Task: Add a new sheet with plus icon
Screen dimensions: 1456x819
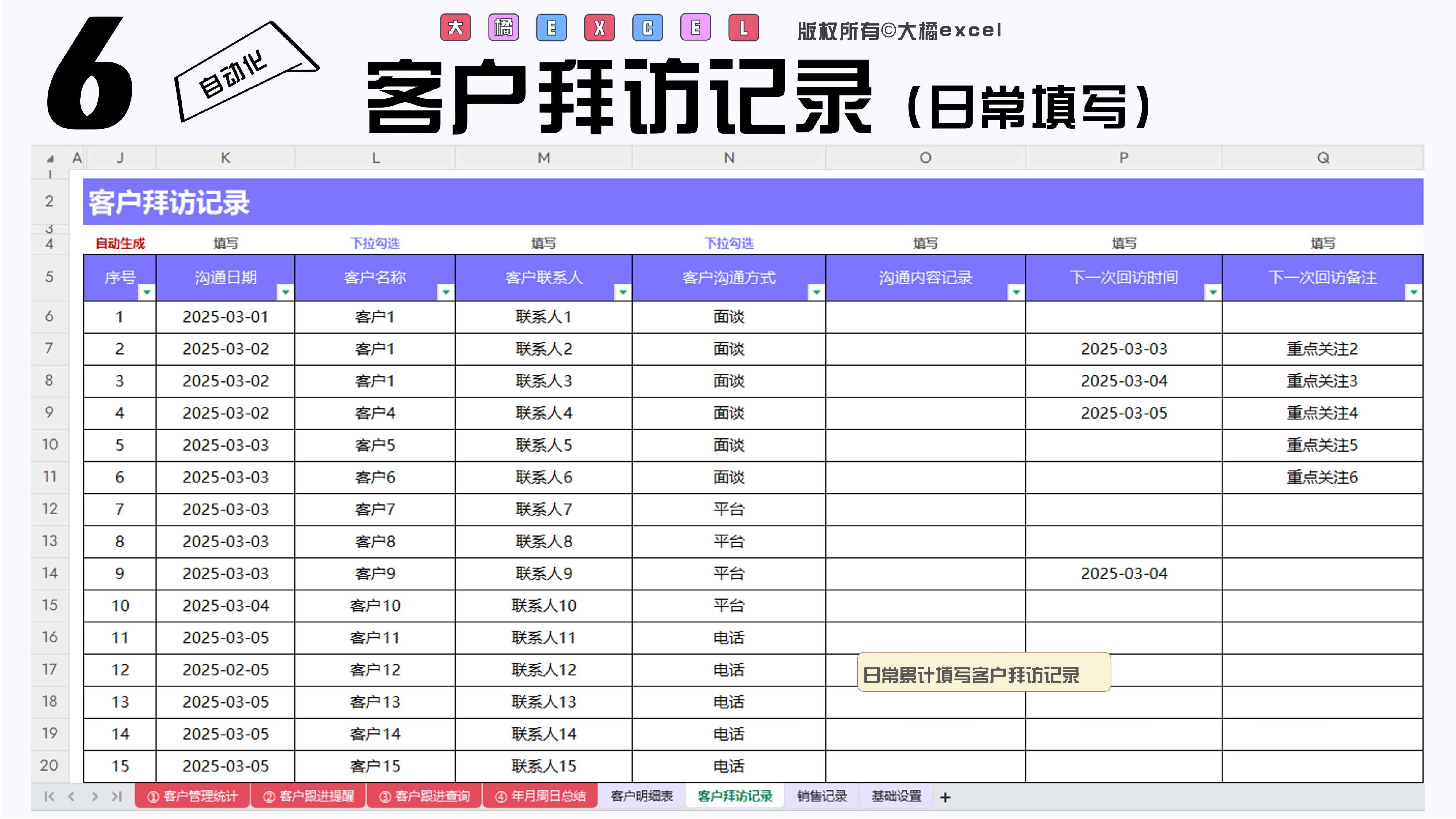Action: (945, 797)
